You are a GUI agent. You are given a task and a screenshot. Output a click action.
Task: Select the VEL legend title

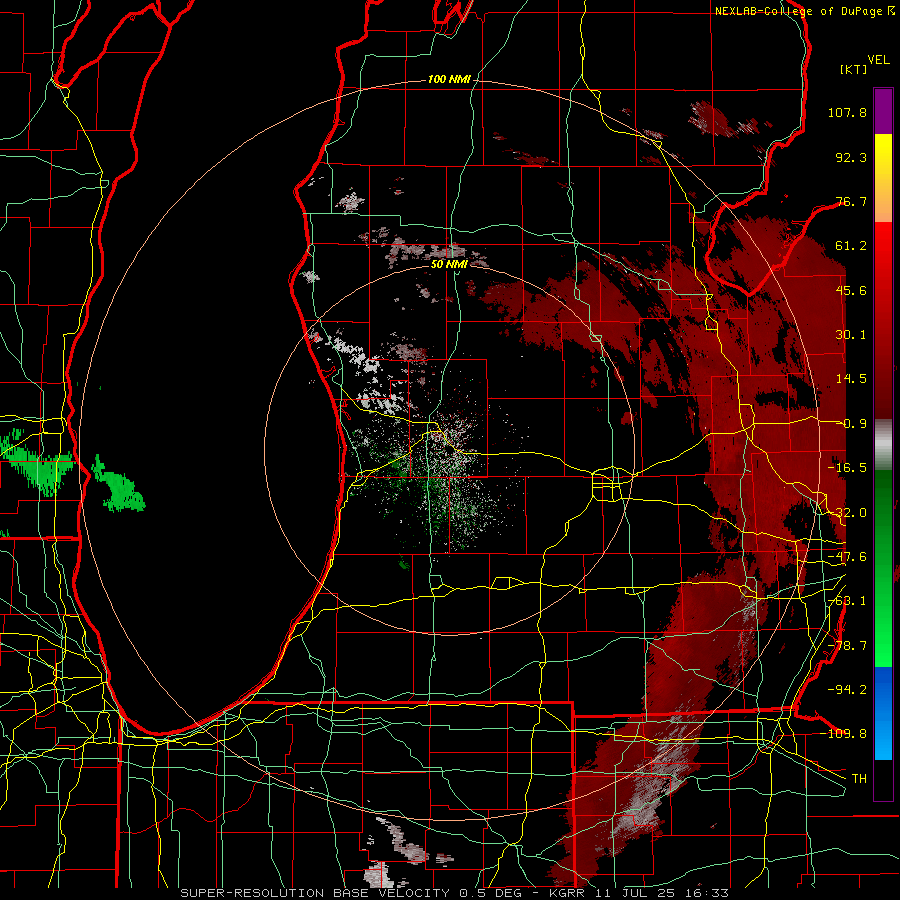tap(878, 59)
